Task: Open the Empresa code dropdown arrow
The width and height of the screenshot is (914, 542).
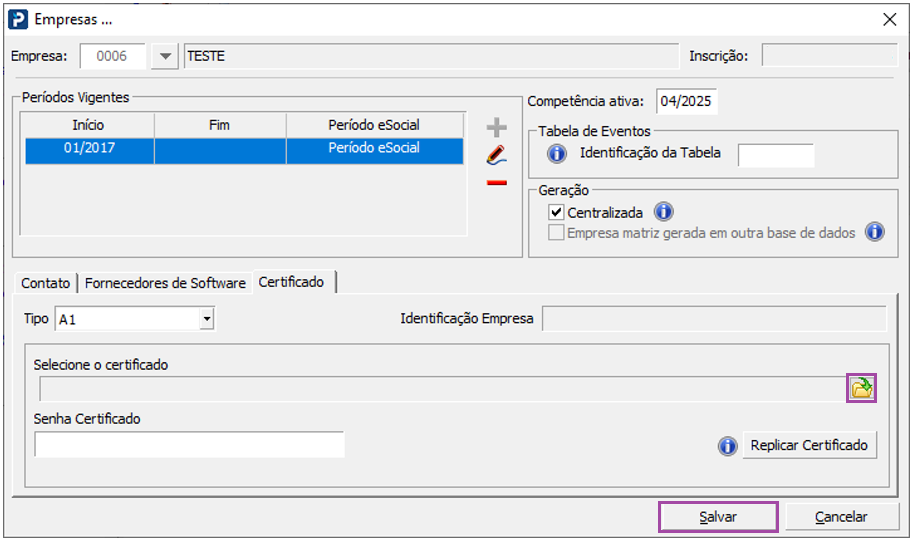Action: point(166,57)
